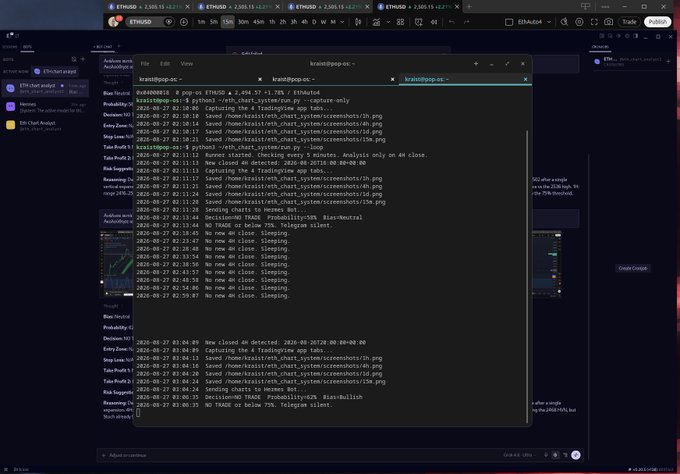Toggle ETHUSD visibility eye icon
The width and height of the screenshot is (680, 474).
pos(169,22)
